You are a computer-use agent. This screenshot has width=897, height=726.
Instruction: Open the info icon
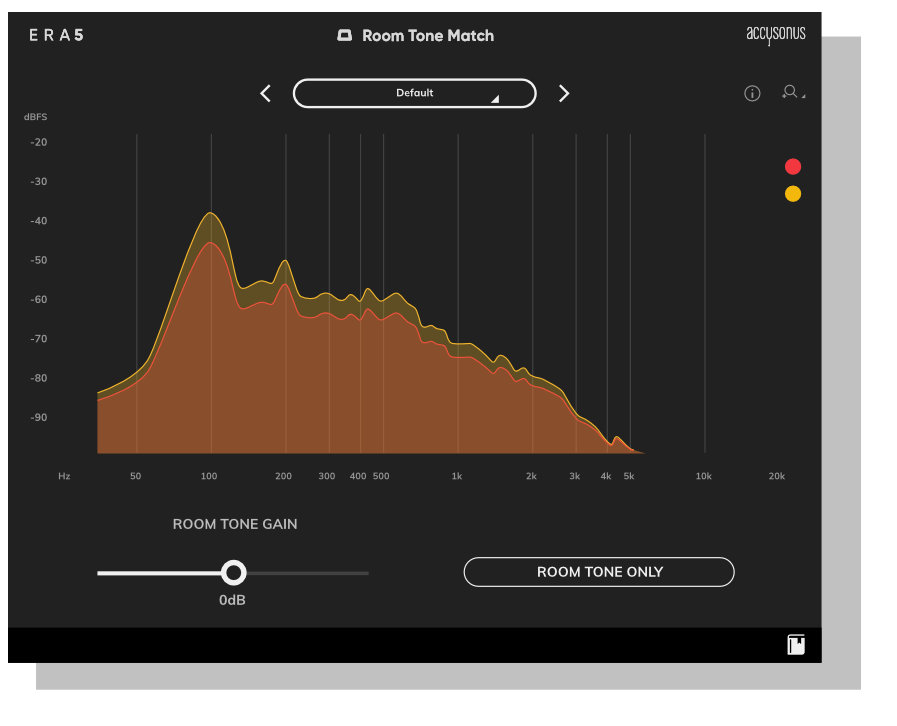coord(752,93)
